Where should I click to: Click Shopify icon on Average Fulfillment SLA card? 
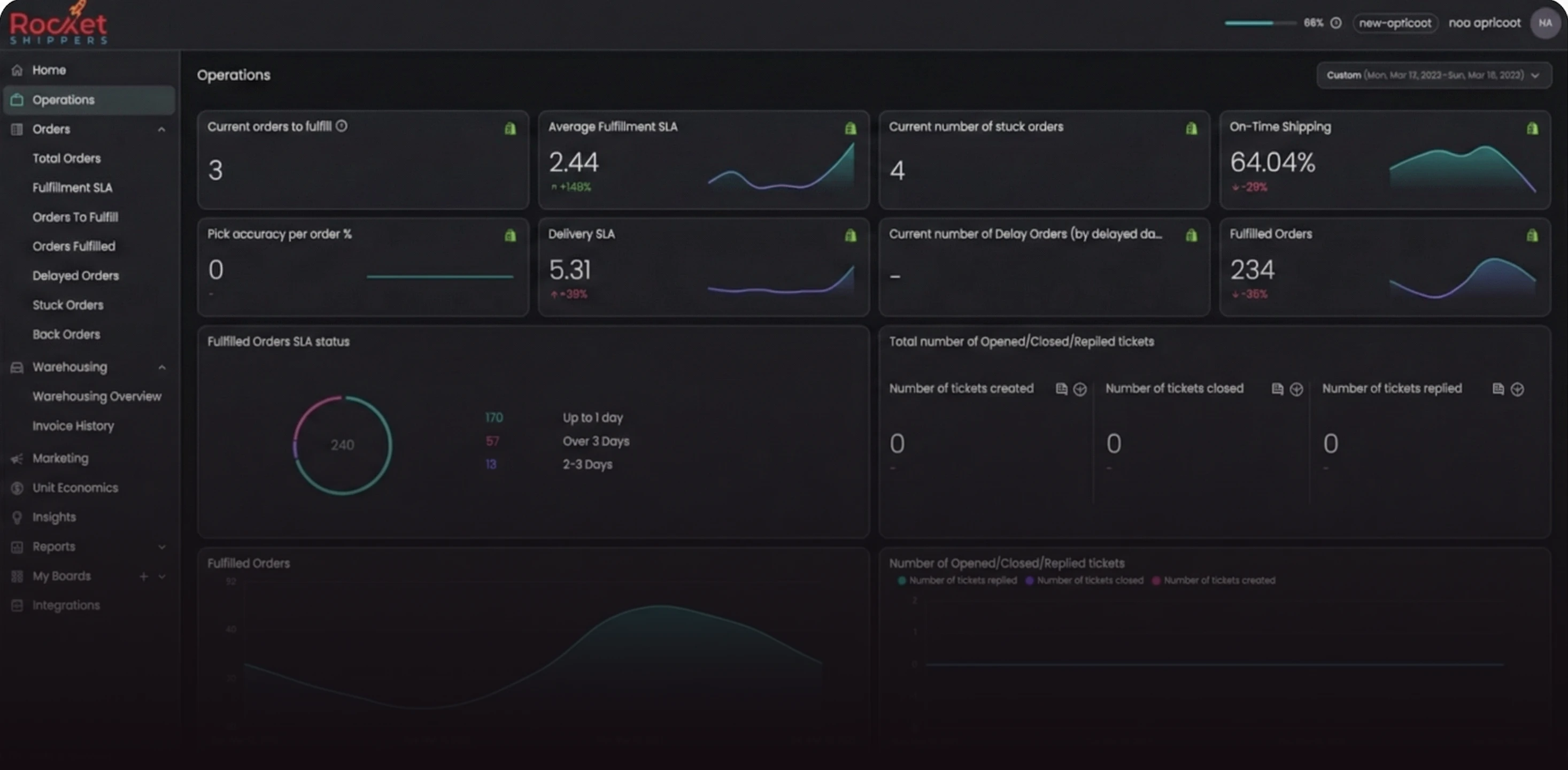click(x=851, y=128)
